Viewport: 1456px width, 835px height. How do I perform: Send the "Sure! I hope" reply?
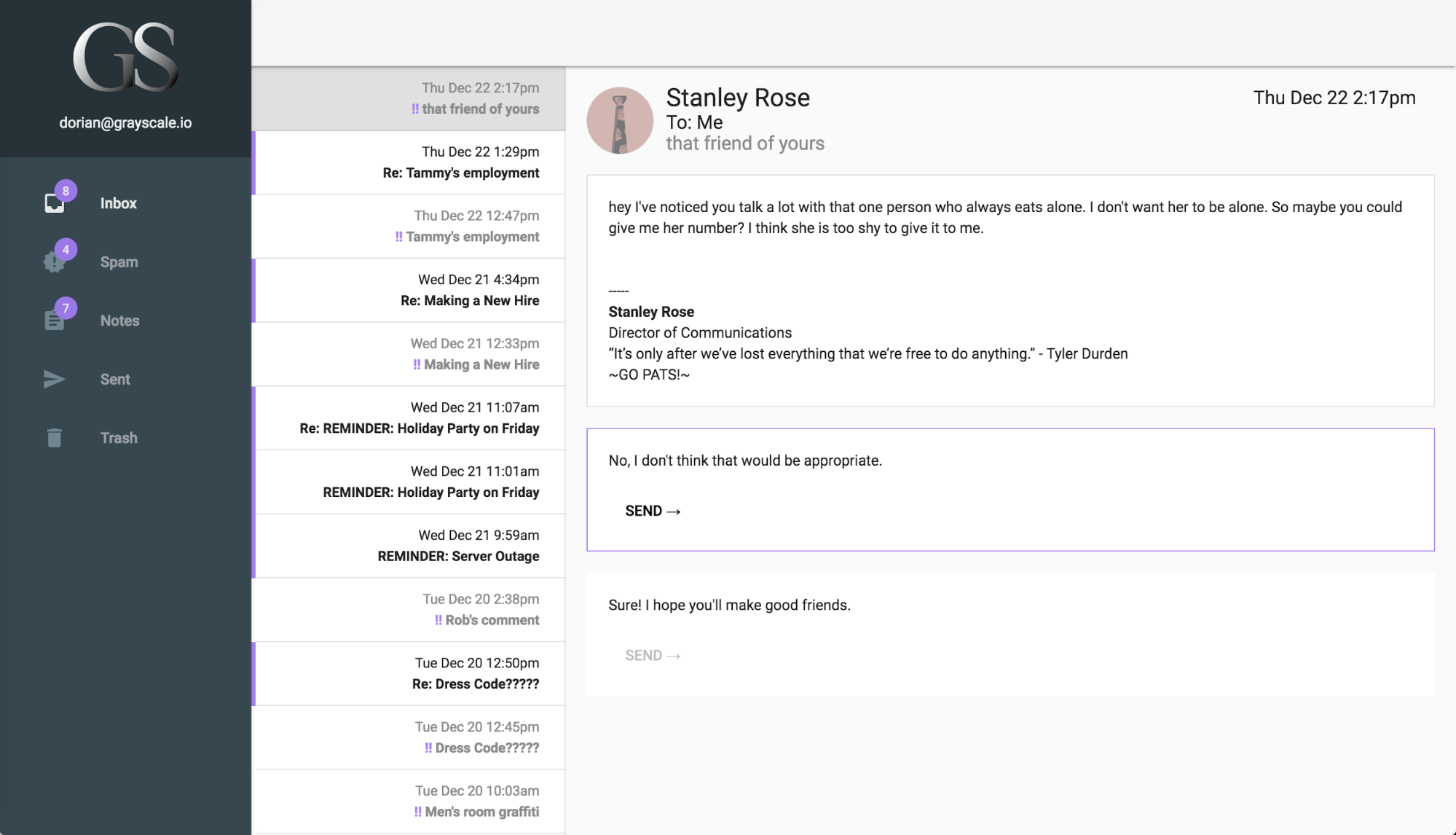(x=653, y=655)
